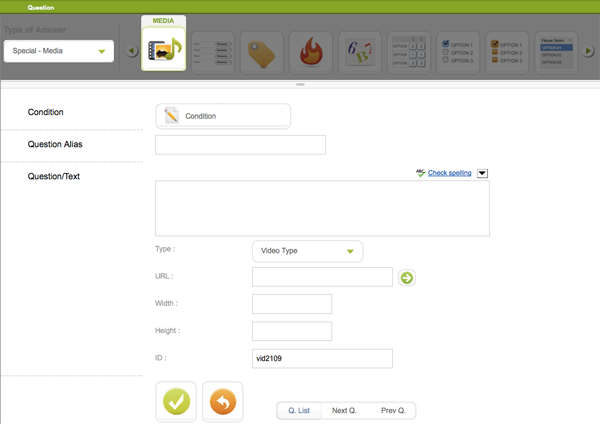Choose the tag answer type icon

260,50
